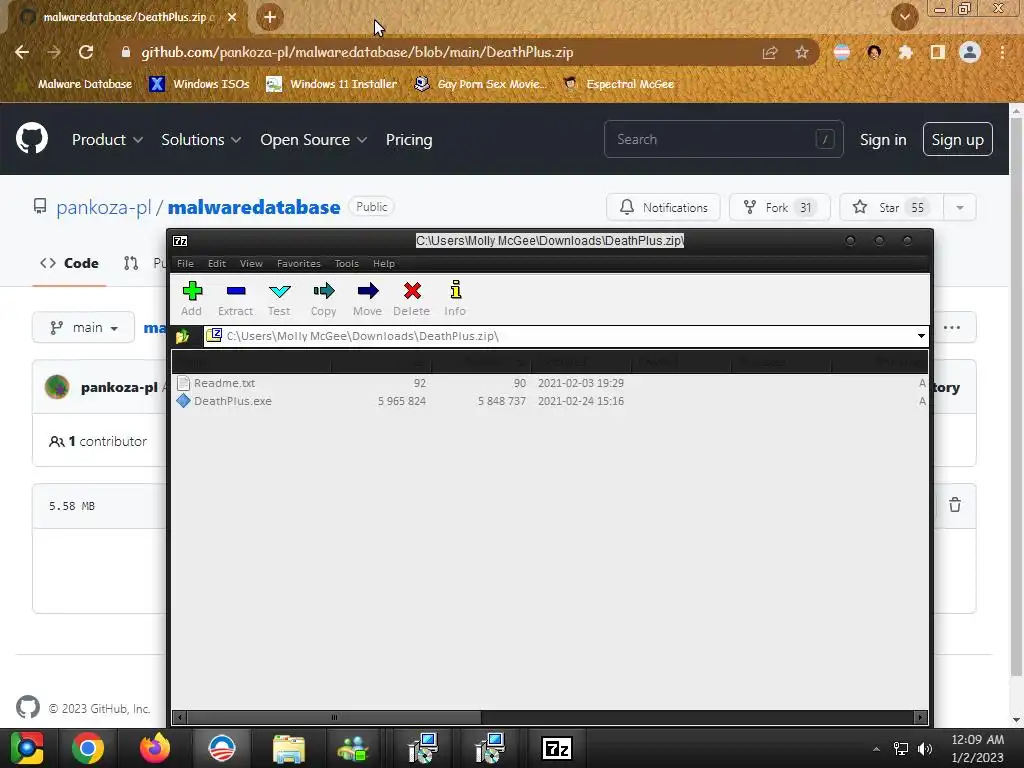Open the Help menu in 7-Zip
The width and height of the screenshot is (1024, 768).
point(384,263)
